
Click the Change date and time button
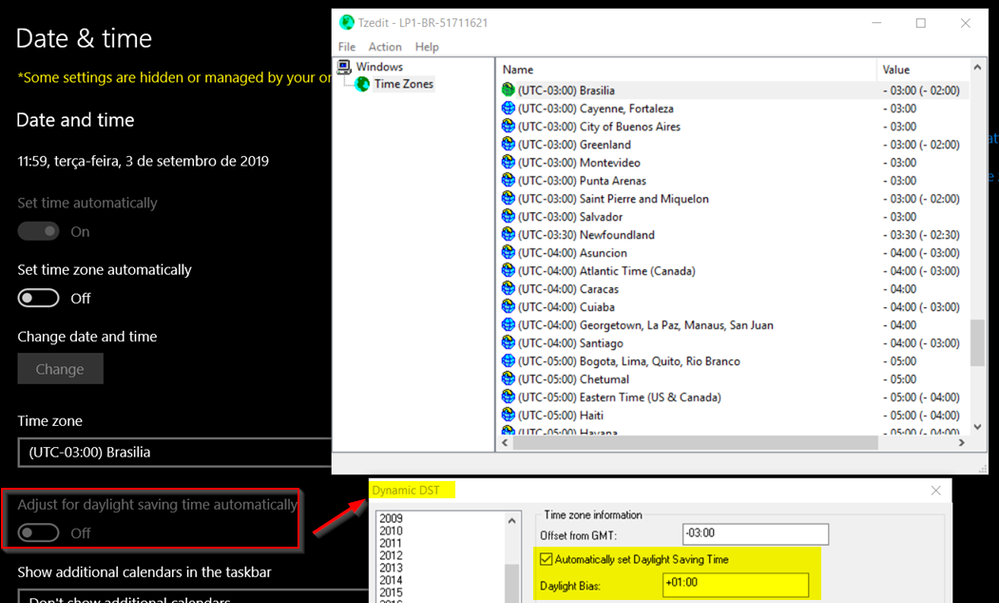(60, 369)
